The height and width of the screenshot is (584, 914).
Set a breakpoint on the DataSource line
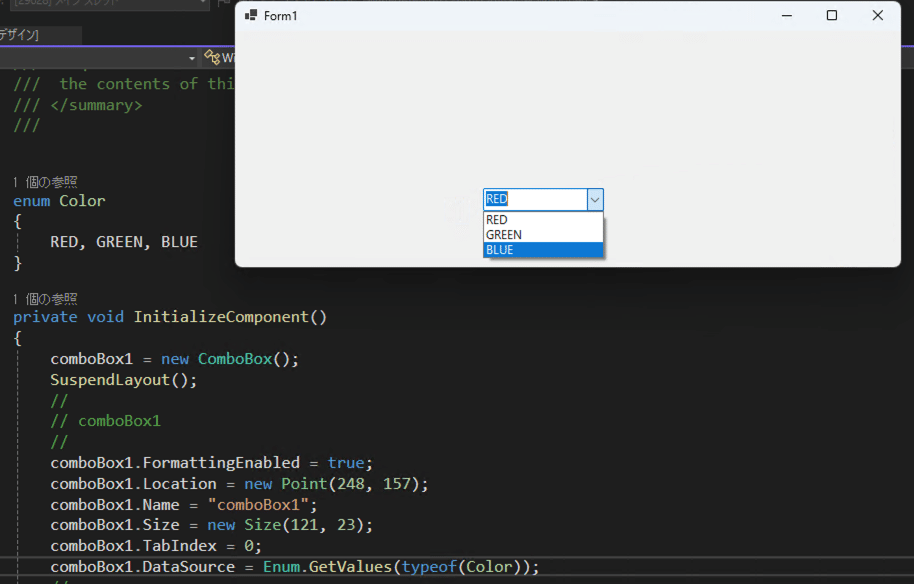click(x=8, y=566)
